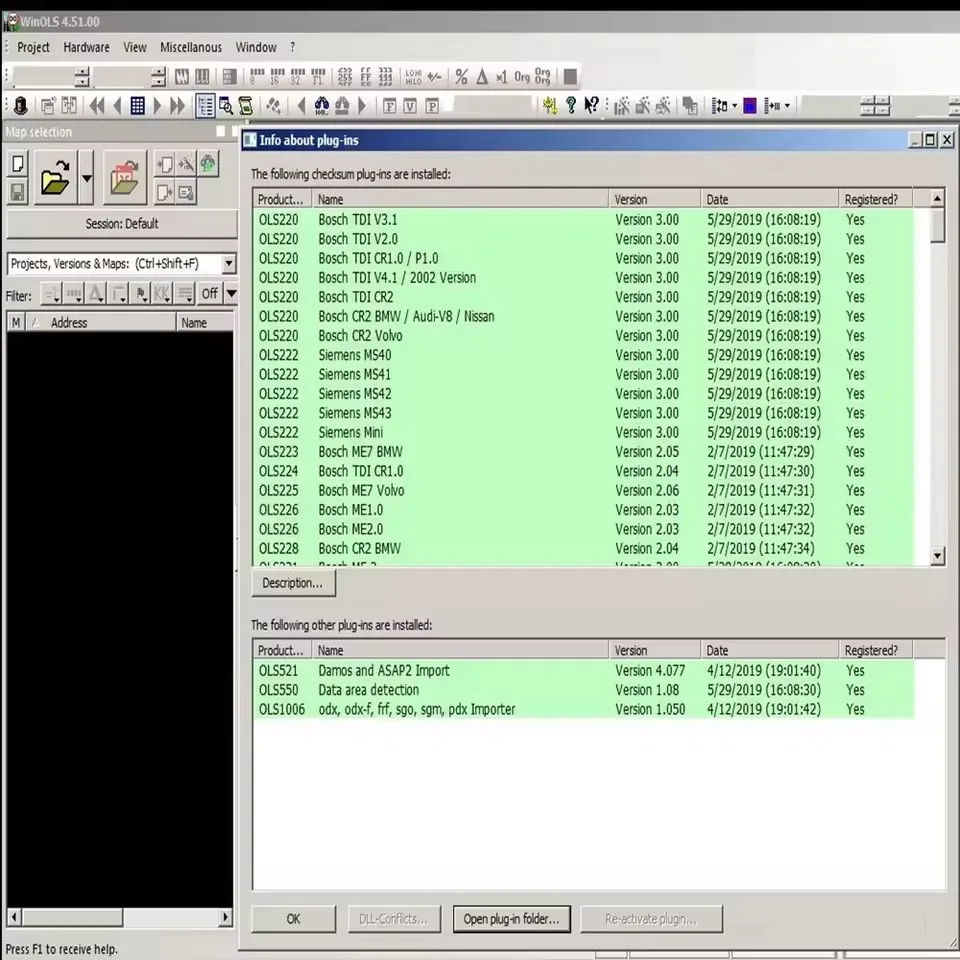Open the Hardware menu
960x960 pixels.
tap(86, 47)
